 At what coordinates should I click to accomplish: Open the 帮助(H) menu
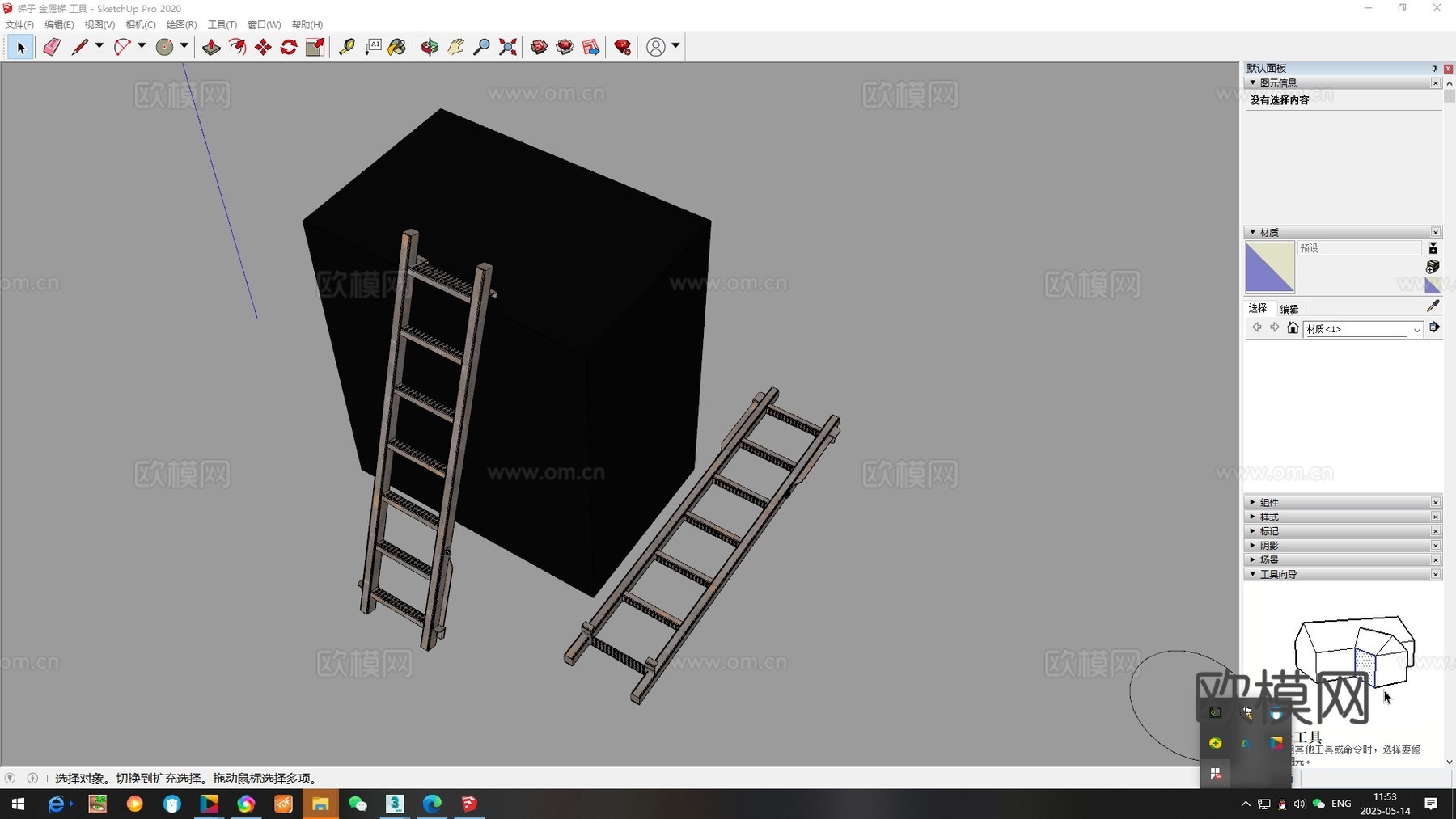[307, 25]
